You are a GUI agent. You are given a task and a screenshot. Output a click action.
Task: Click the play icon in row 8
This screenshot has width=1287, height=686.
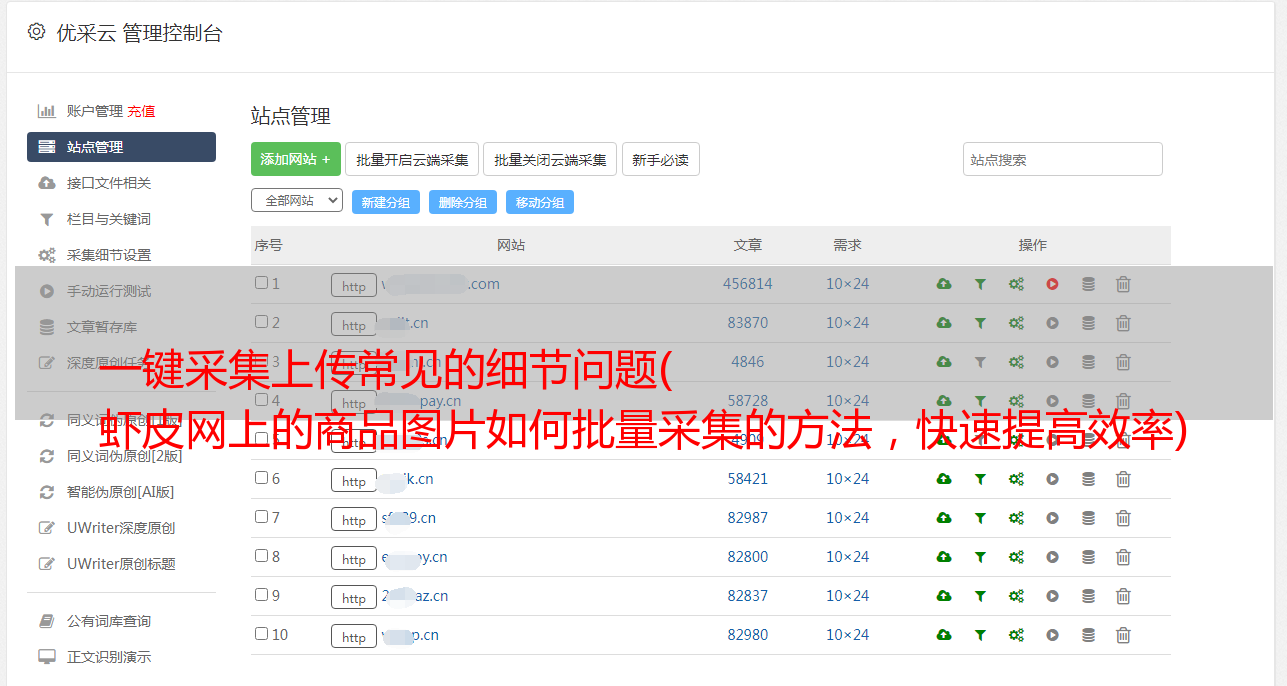pos(1052,557)
